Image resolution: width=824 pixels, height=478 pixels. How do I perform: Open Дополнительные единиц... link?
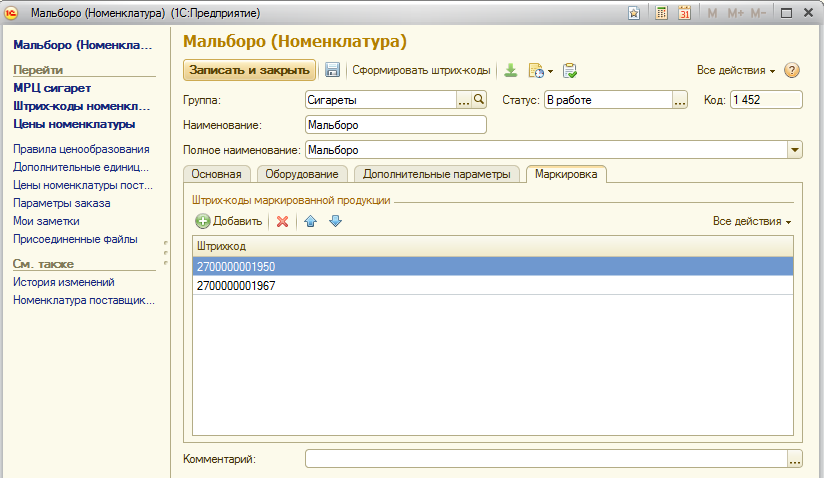(81, 167)
